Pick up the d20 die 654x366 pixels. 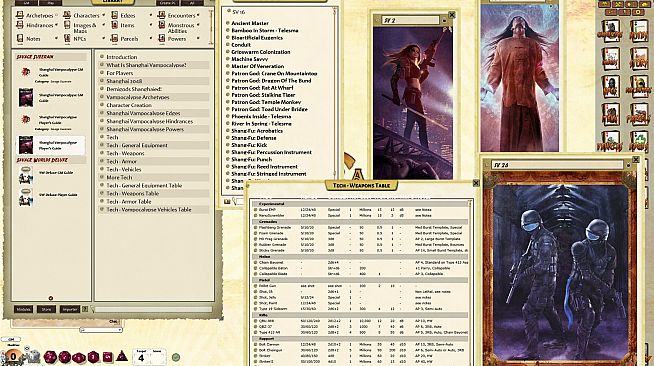(50, 357)
